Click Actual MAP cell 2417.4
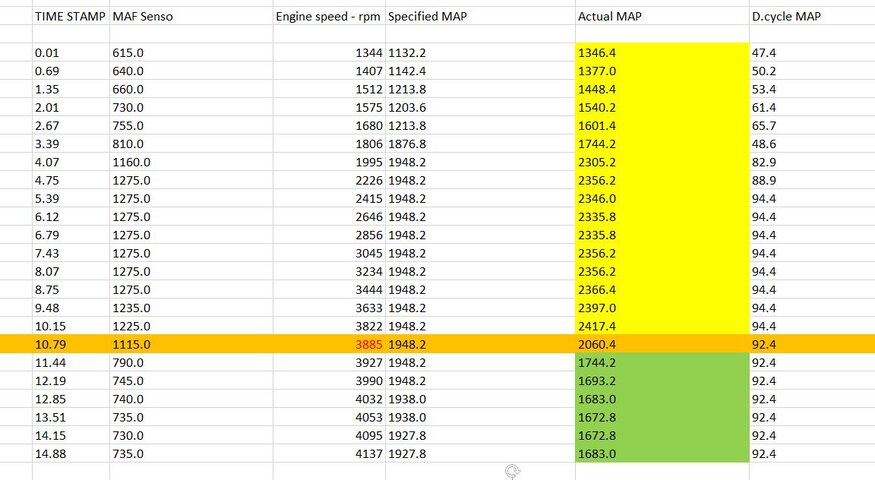 (662, 326)
